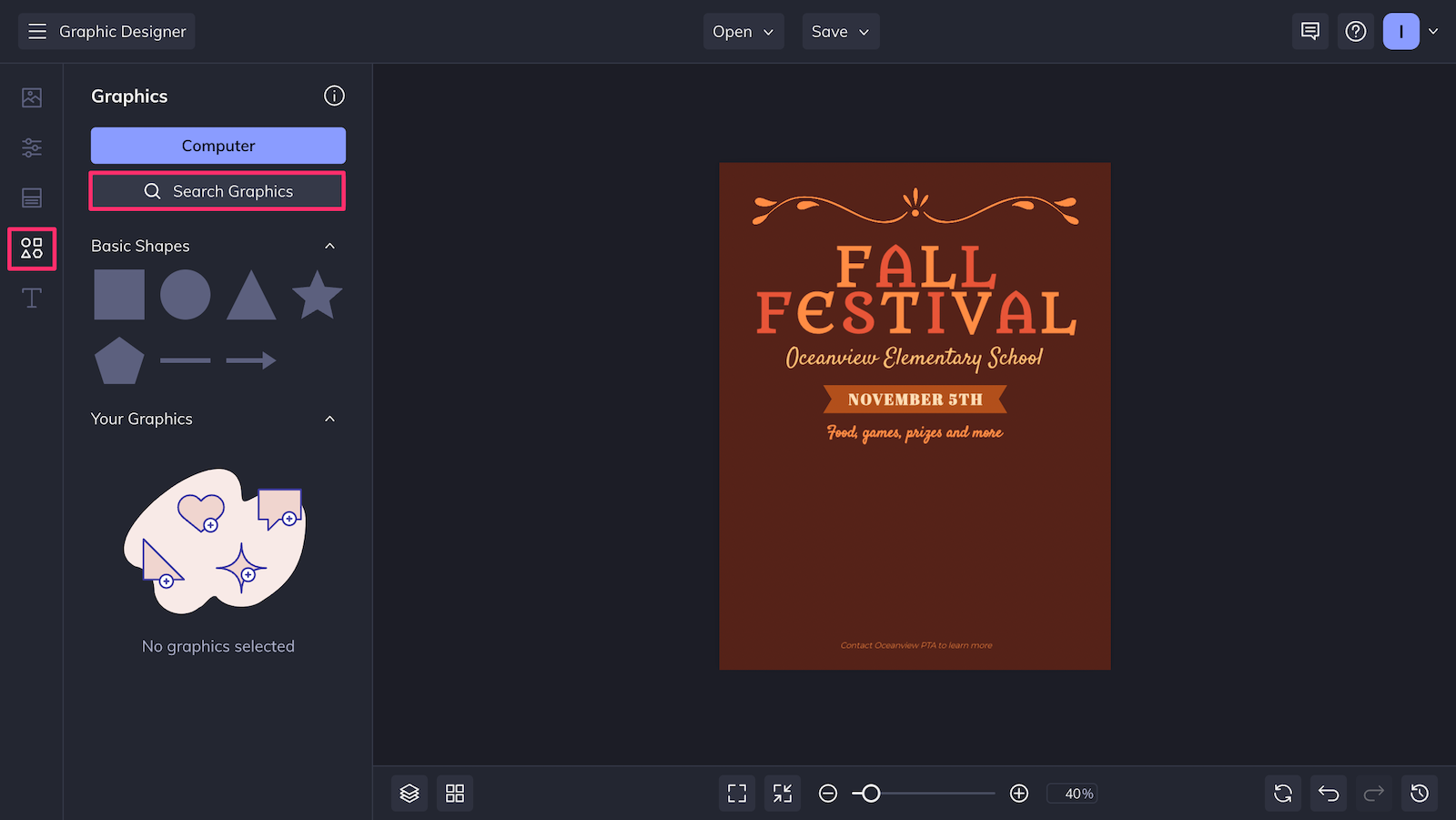Expand the Open dropdown in the header
The height and width of the screenshot is (820, 1456).
click(743, 31)
